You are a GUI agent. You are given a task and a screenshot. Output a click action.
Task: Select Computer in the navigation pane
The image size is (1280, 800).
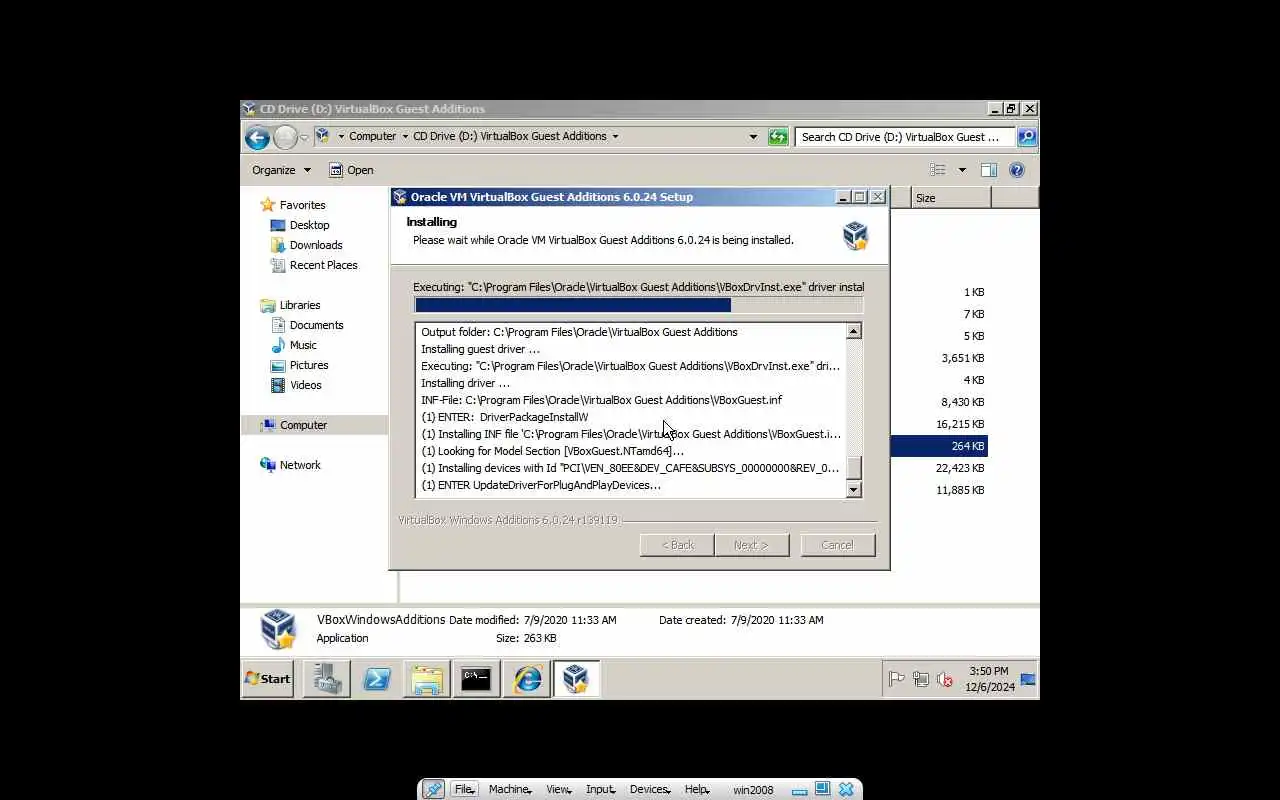303,425
